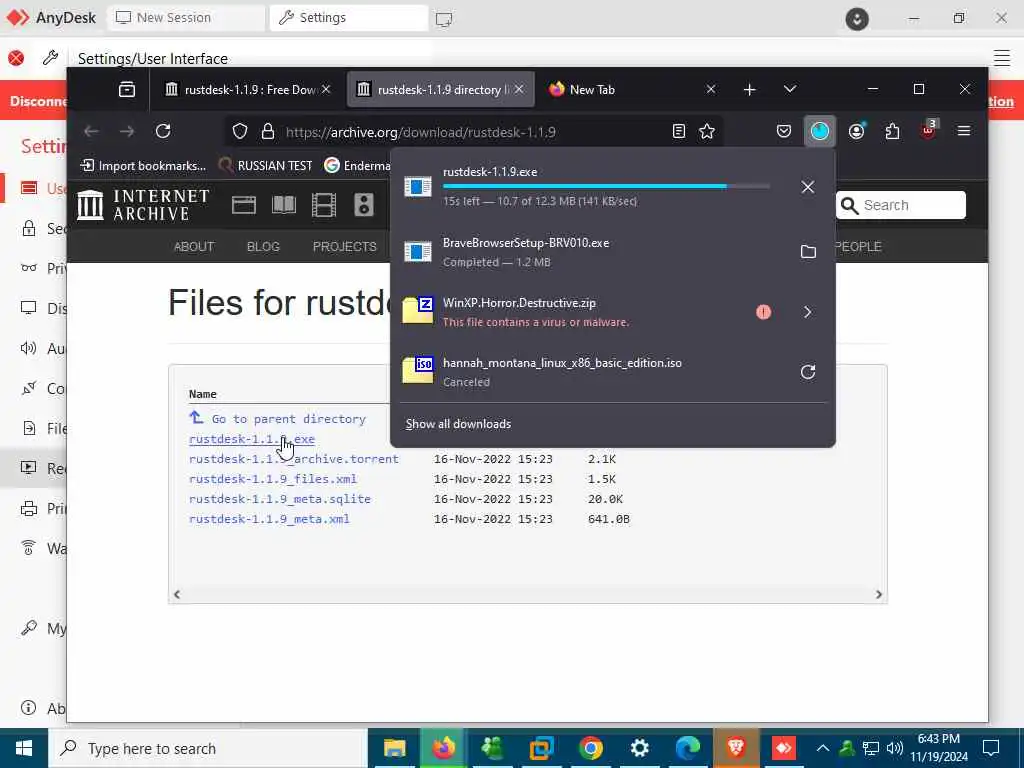The image size is (1024, 768).
Task: Retry the hannah_montana iso download
Action: pyautogui.click(x=808, y=372)
